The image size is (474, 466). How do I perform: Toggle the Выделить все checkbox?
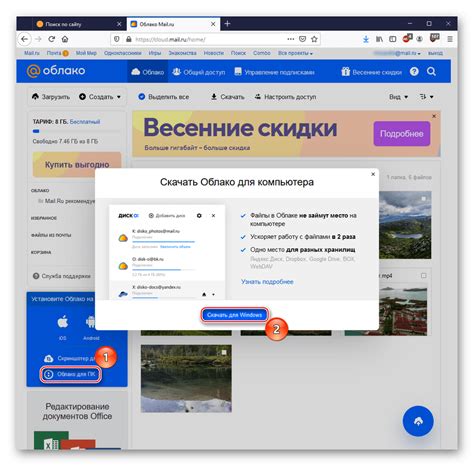(x=142, y=97)
